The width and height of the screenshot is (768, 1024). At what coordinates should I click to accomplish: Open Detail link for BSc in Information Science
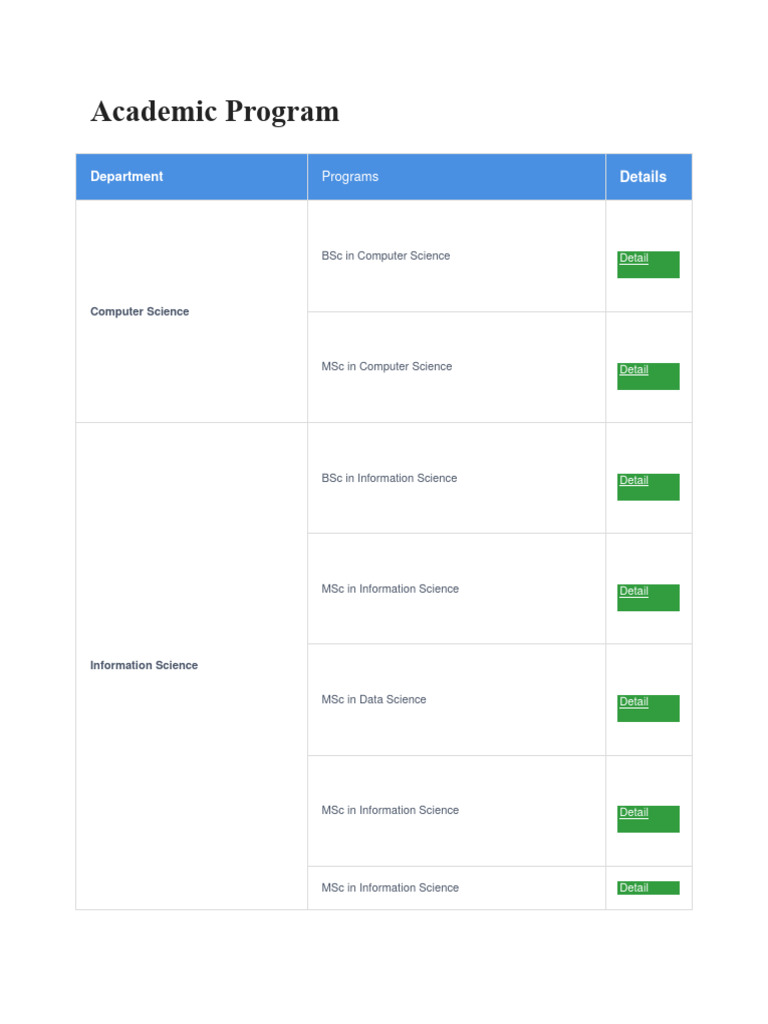click(x=634, y=481)
